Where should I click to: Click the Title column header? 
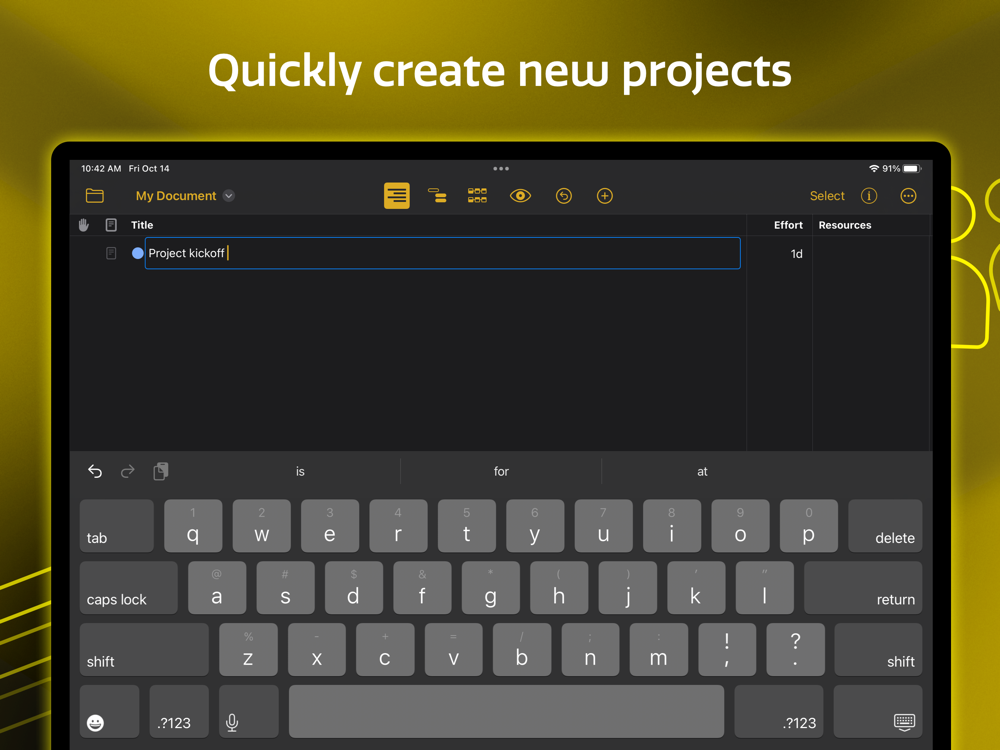tap(142, 225)
